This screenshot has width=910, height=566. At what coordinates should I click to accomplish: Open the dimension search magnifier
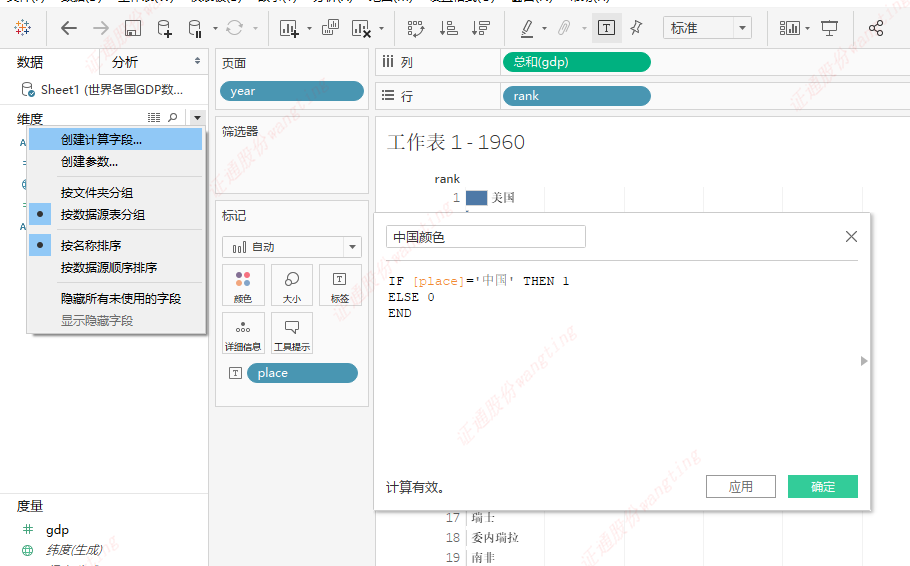(173, 117)
